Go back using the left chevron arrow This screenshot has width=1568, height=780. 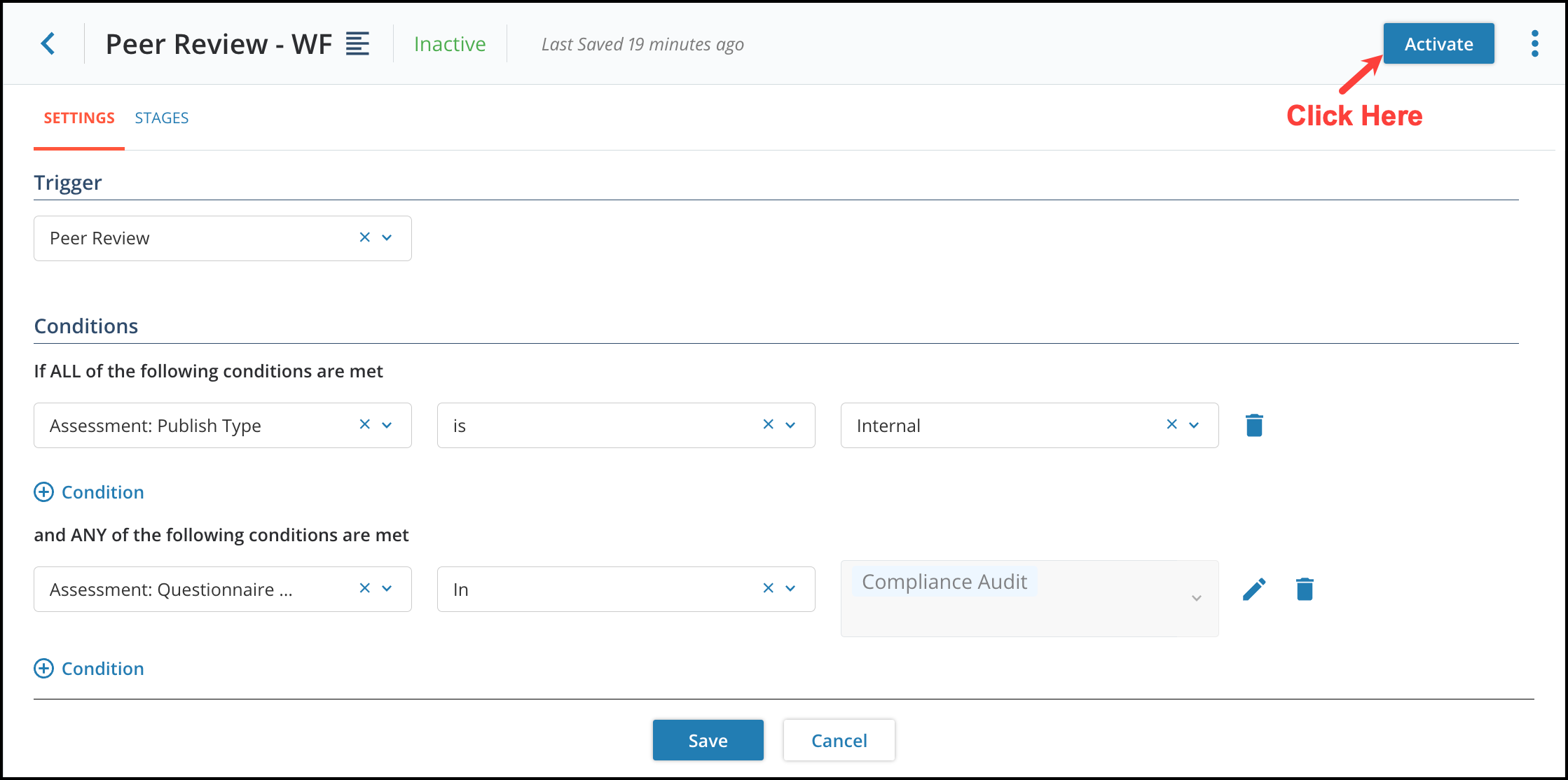(x=48, y=43)
